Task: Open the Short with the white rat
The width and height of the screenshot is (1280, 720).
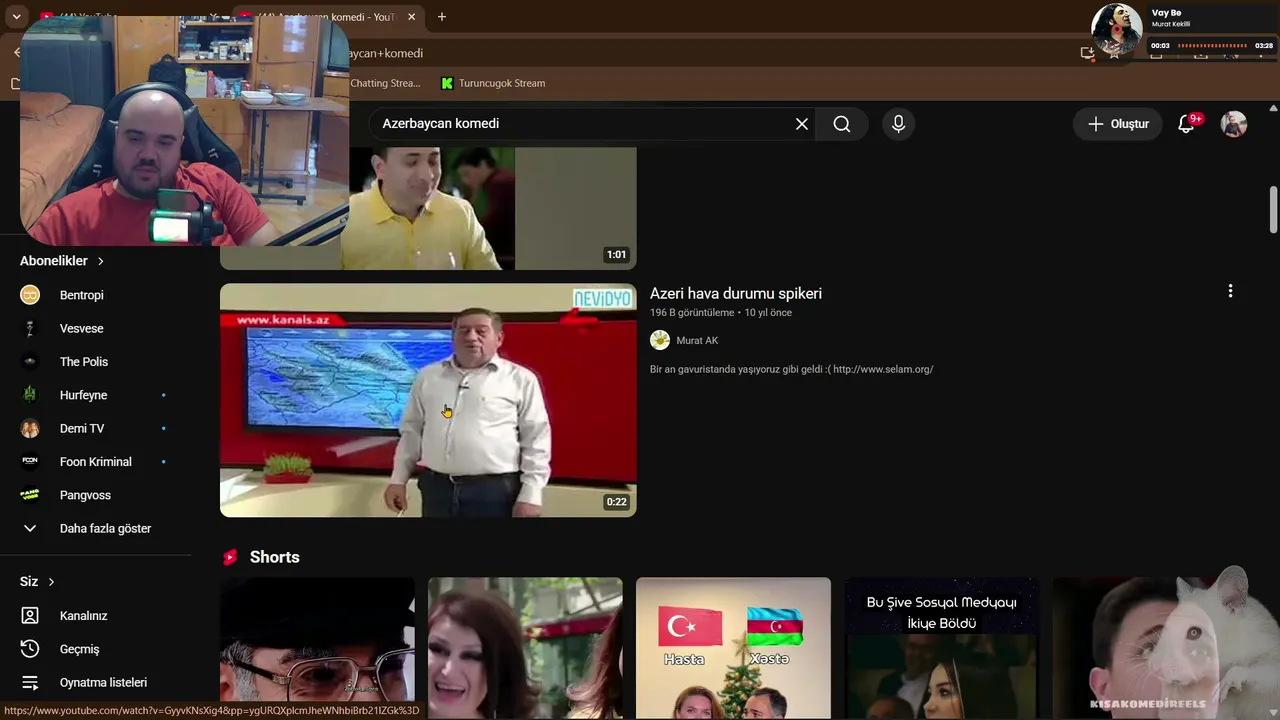Action: click(x=1149, y=648)
